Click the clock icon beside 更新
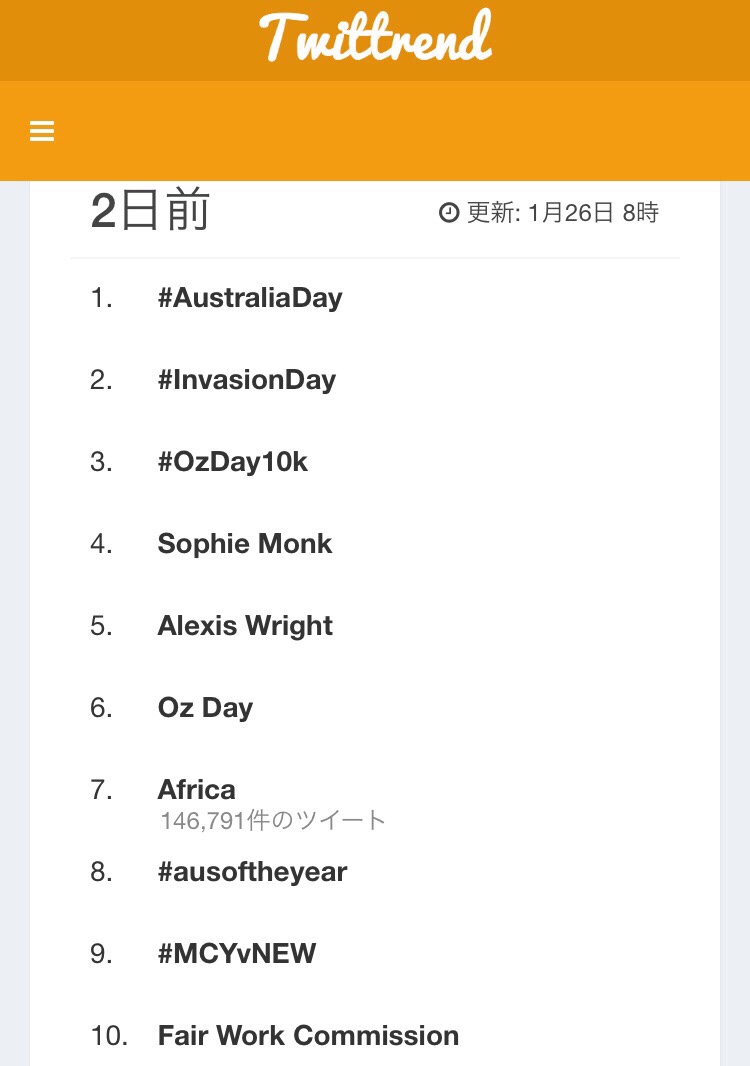Viewport: 750px width, 1066px height. [x=449, y=213]
